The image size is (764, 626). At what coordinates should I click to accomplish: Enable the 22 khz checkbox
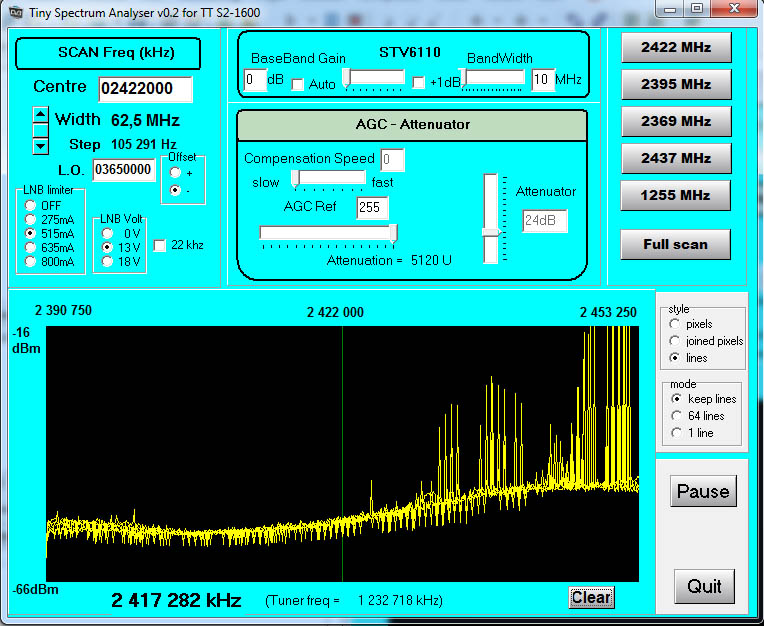tap(160, 246)
